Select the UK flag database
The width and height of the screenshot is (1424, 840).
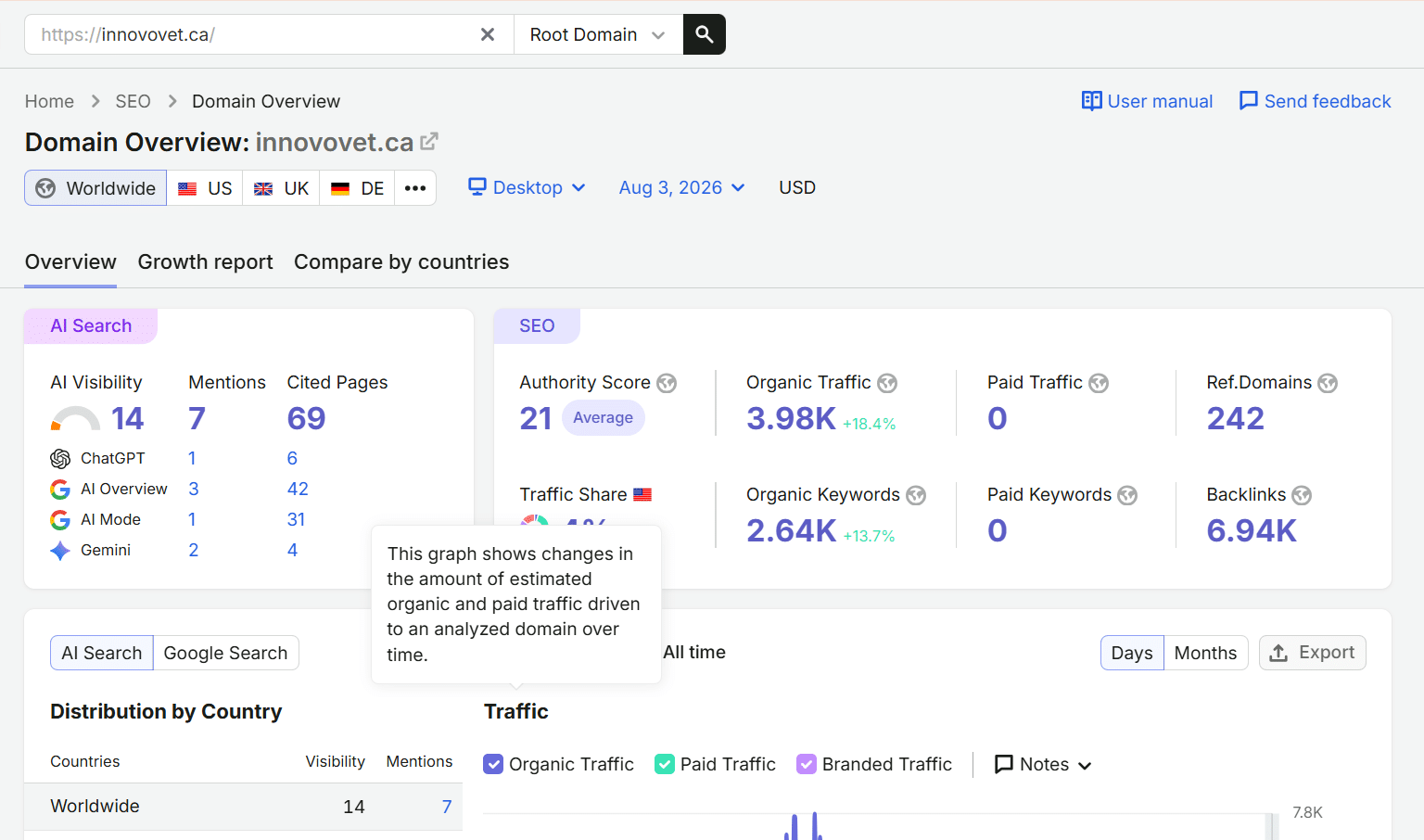point(281,188)
